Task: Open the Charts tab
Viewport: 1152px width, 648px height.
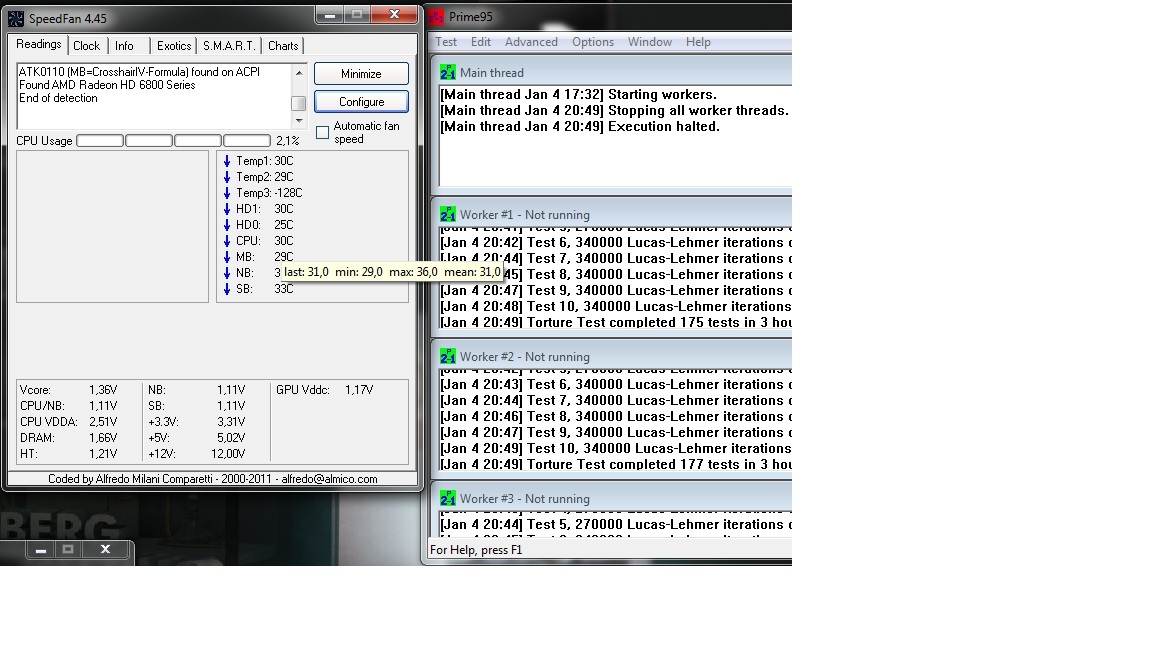Action: click(x=283, y=46)
